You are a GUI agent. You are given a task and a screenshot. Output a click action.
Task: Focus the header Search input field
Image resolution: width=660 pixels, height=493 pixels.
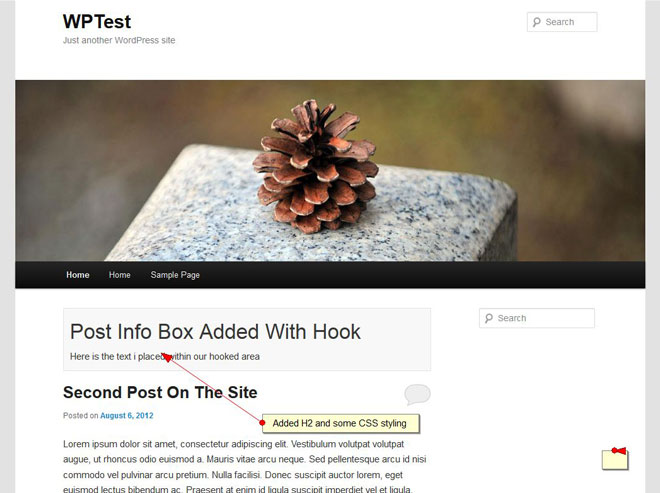tap(562, 22)
